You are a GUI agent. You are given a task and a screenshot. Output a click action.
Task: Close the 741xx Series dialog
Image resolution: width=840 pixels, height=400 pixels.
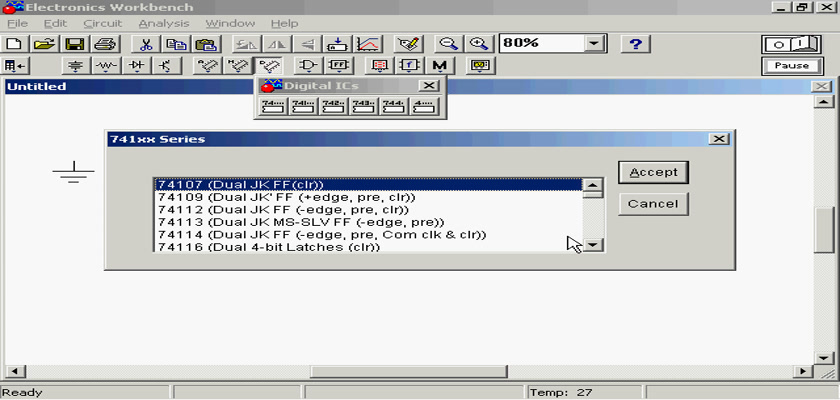718,139
